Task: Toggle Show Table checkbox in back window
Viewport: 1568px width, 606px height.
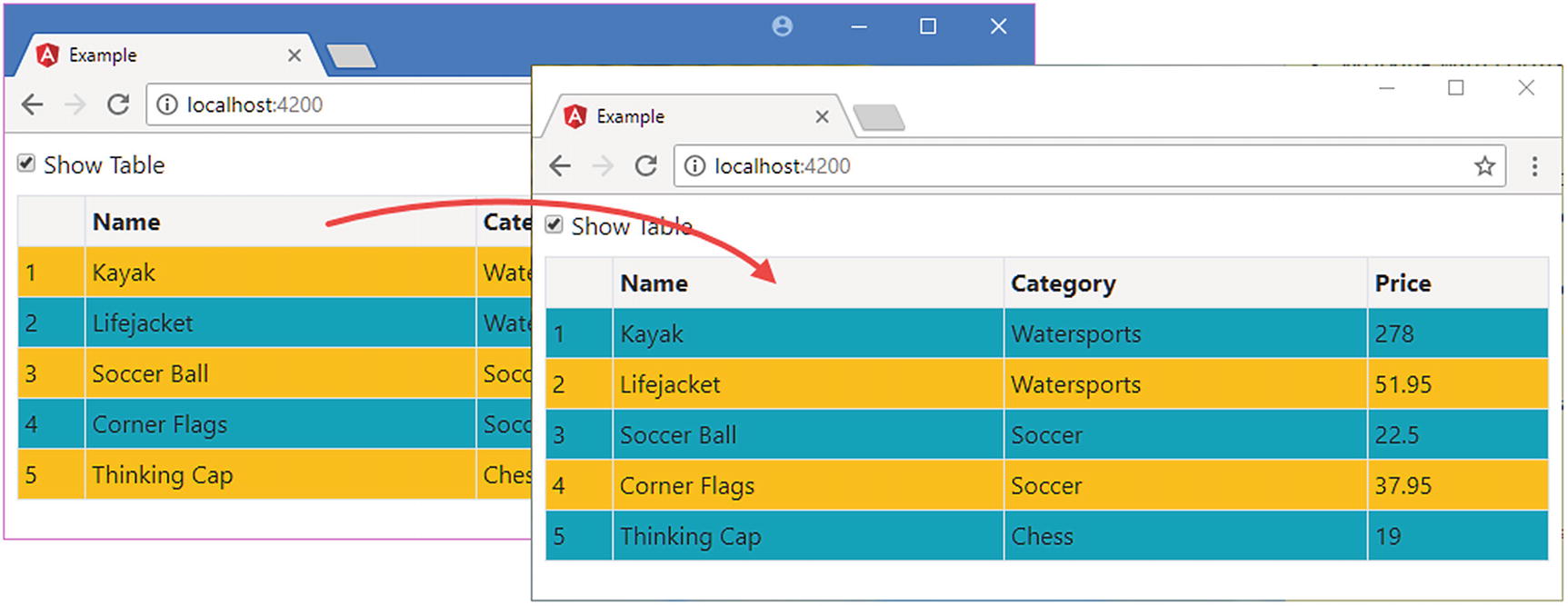Action: (x=26, y=164)
